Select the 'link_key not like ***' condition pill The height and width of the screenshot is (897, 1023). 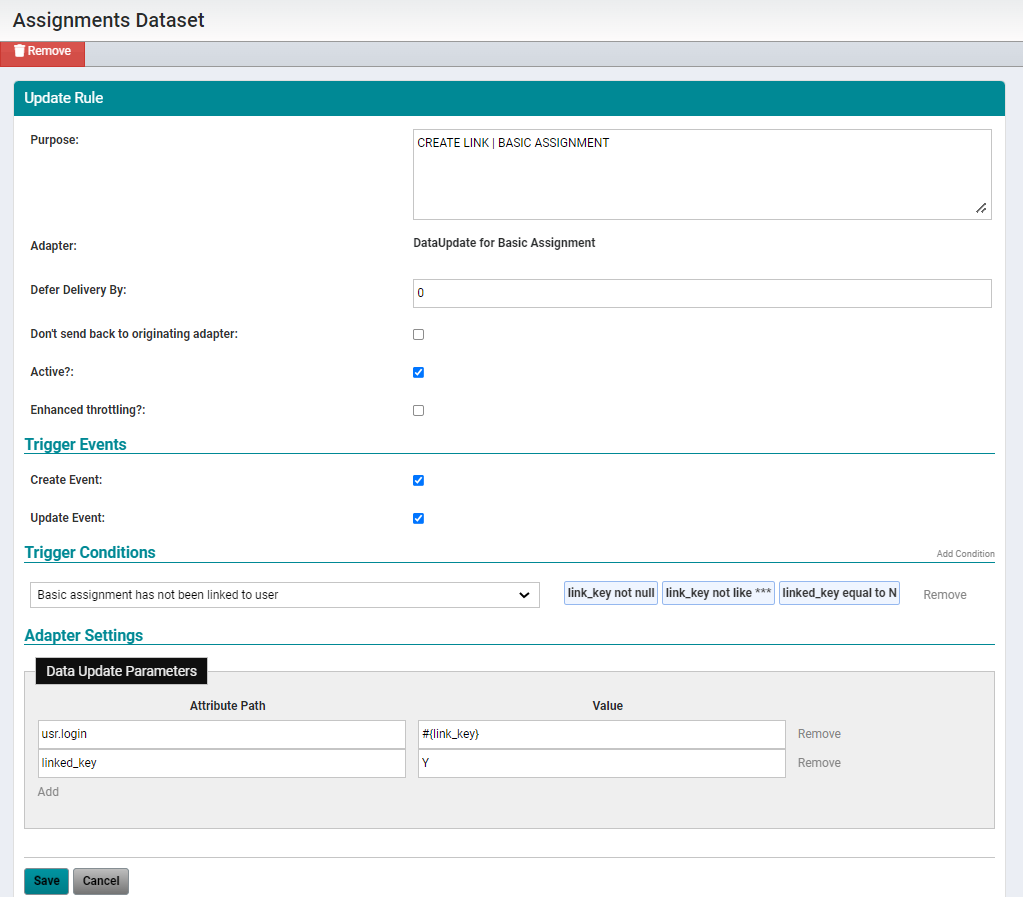[717, 592]
